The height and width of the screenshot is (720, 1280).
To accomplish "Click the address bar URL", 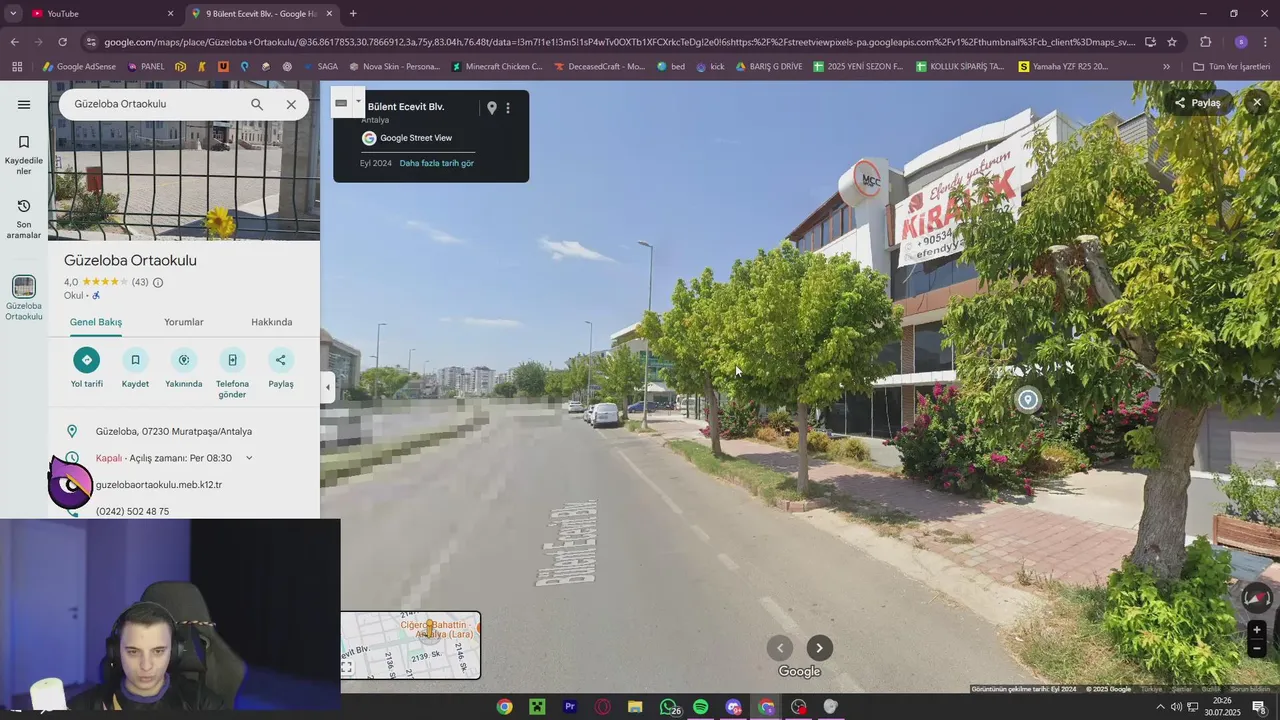I will [x=620, y=42].
